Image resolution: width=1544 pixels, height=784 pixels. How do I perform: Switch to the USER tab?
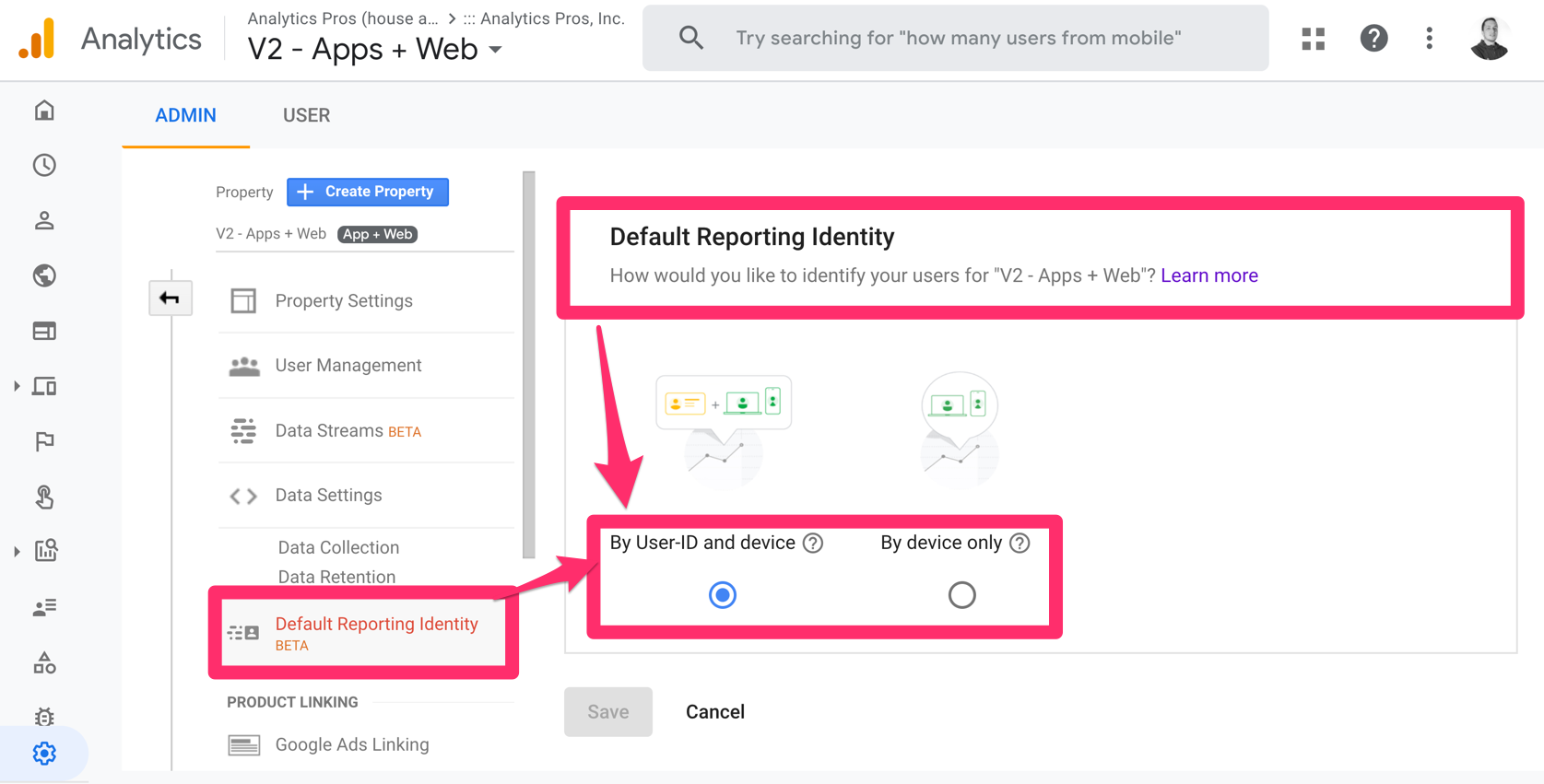coord(306,115)
